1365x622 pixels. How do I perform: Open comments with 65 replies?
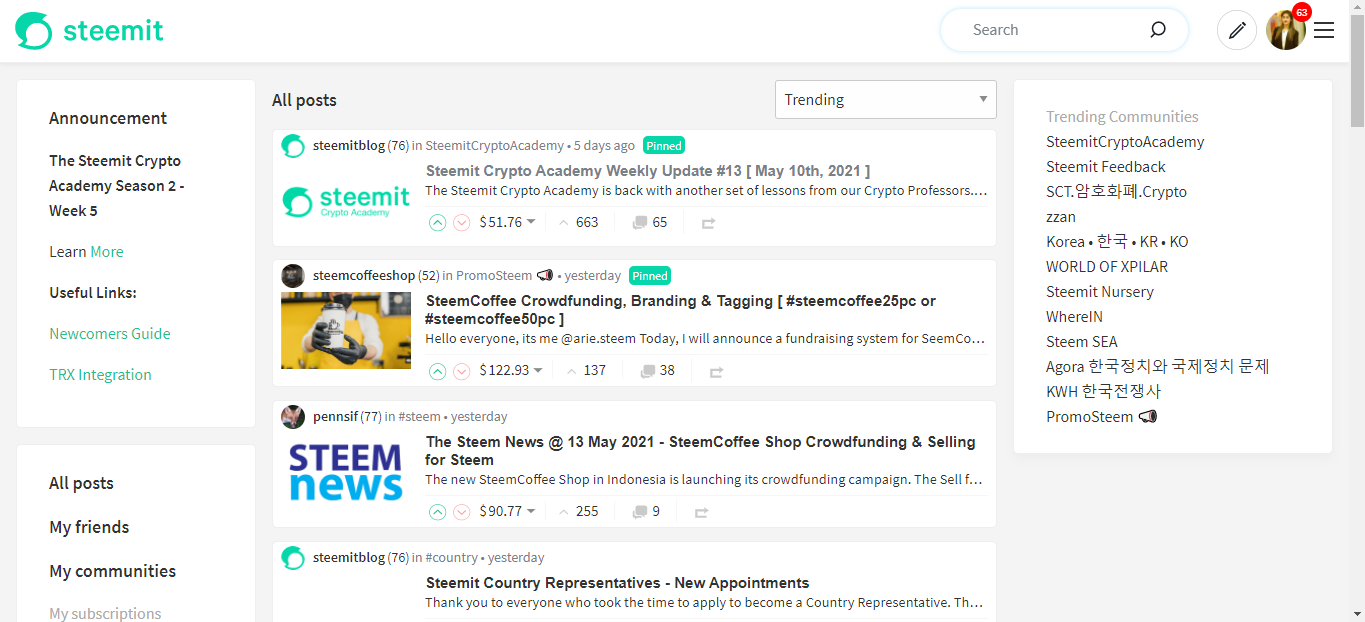pyautogui.click(x=650, y=222)
